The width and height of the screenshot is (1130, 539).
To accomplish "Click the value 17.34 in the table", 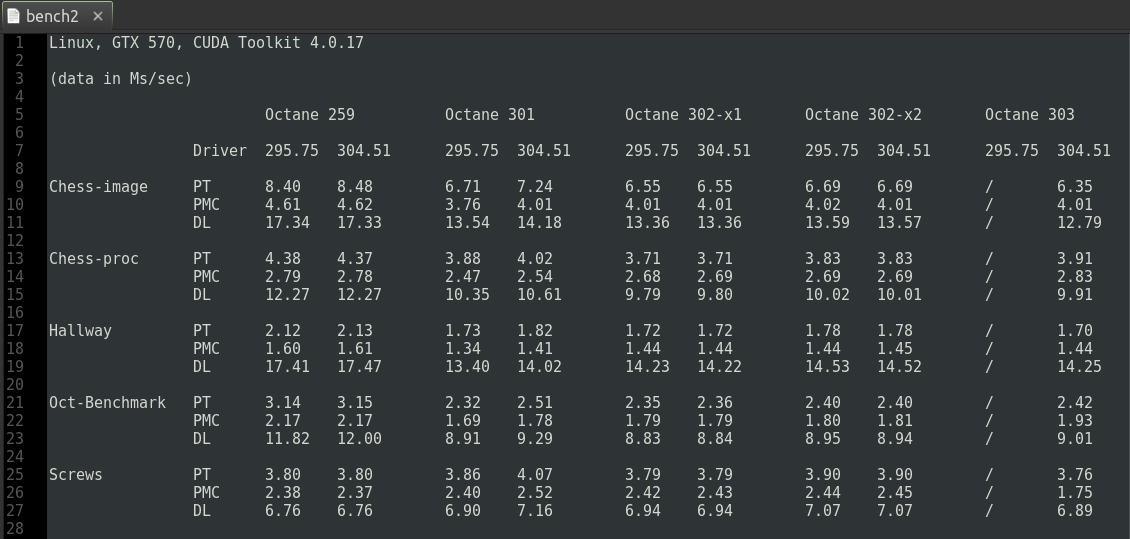I will [x=287, y=223].
